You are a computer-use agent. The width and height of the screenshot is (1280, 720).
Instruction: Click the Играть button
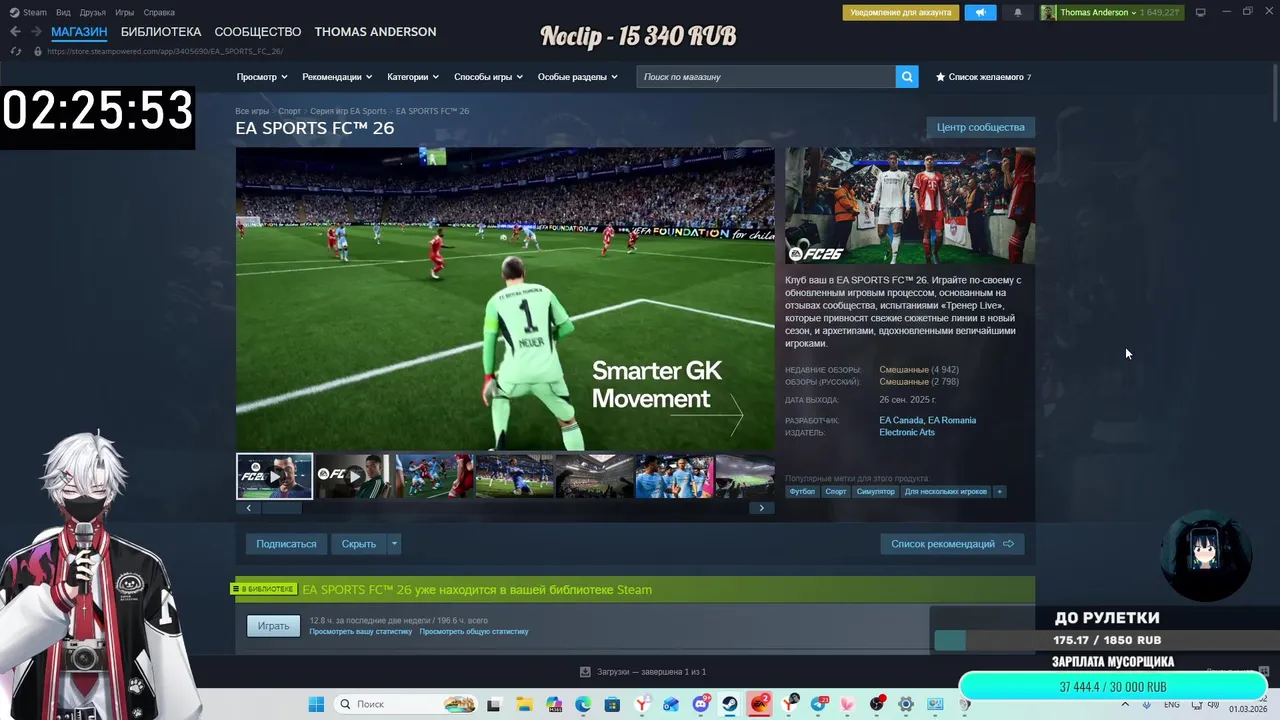coord(273,626)
